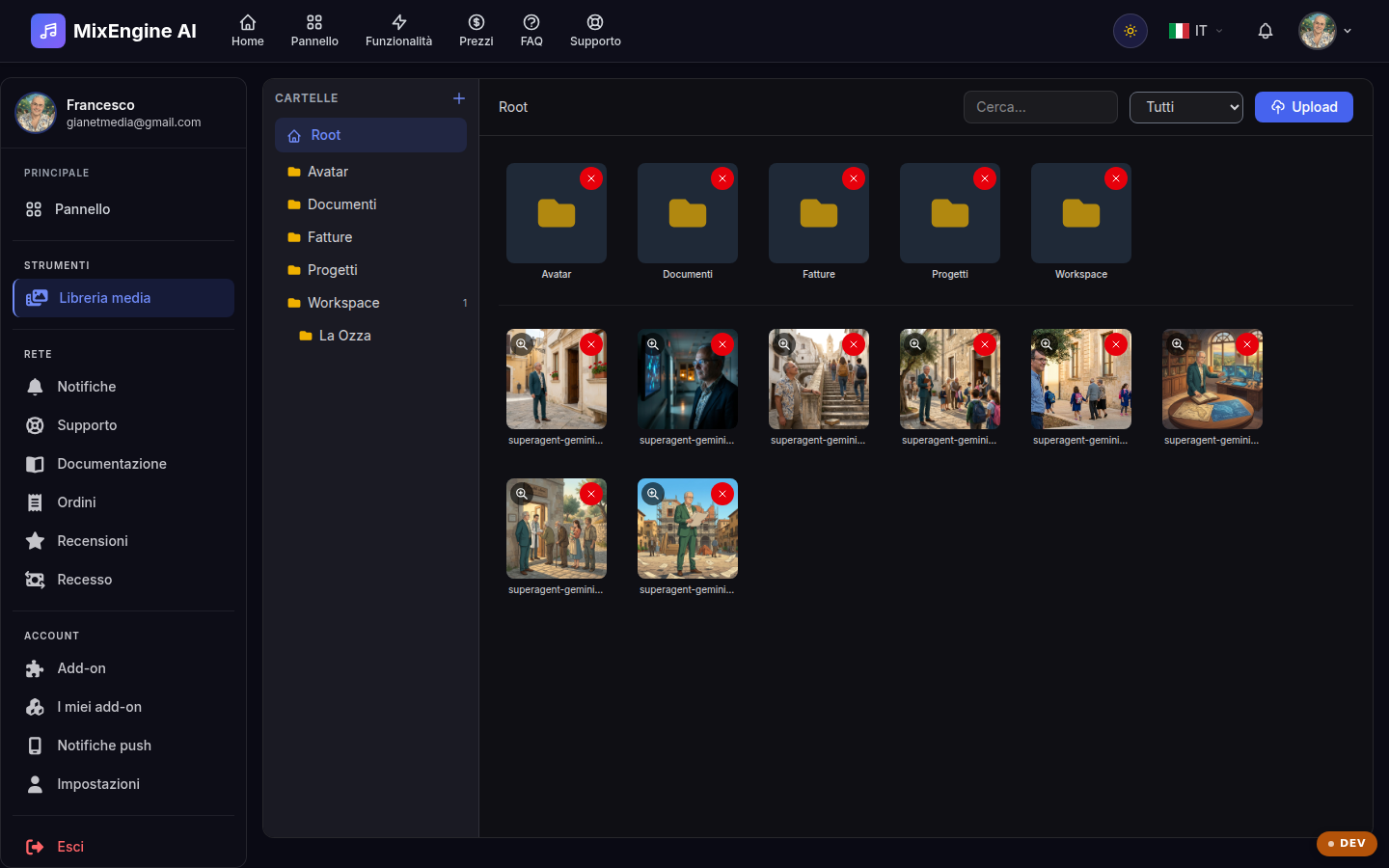This screenshot has width=1389, height=868.
Task: Open the Documenti folder tile
Action: (x=688, y=213)
